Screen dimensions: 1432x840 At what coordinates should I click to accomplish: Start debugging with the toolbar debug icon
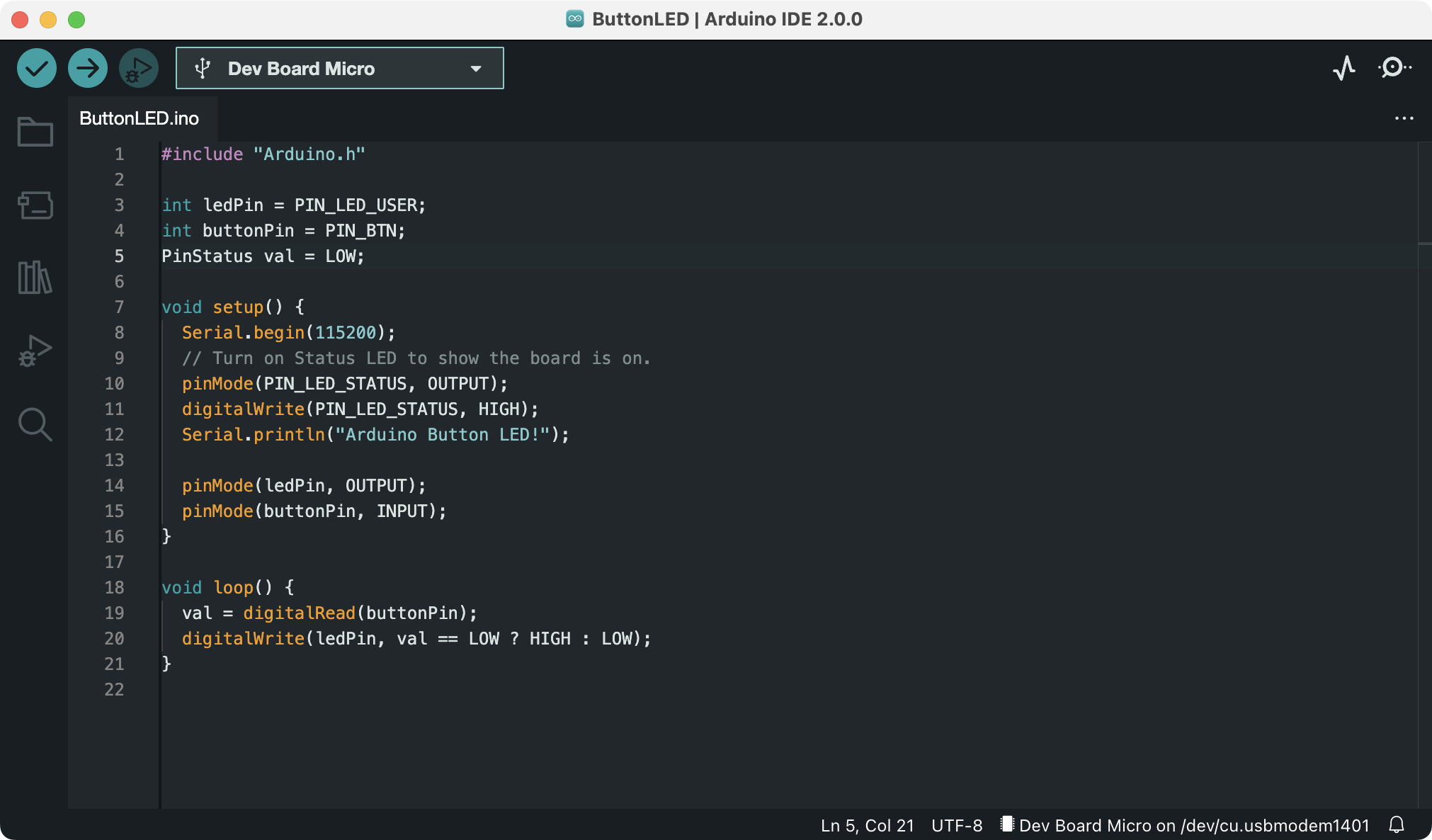click(138, 69)
